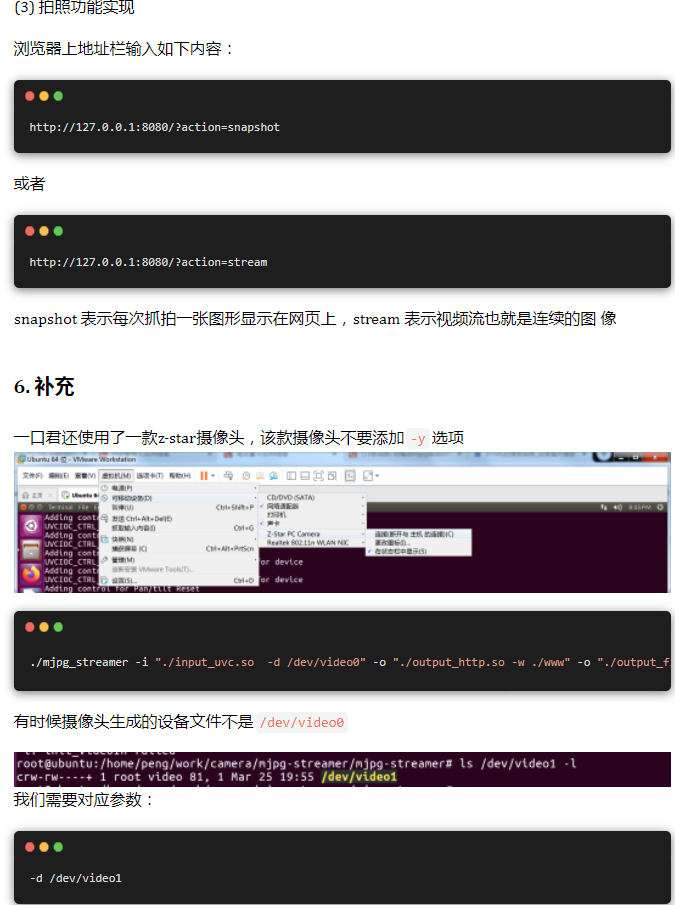Choose 设置(S)... in VMware menu

[178, 580]
